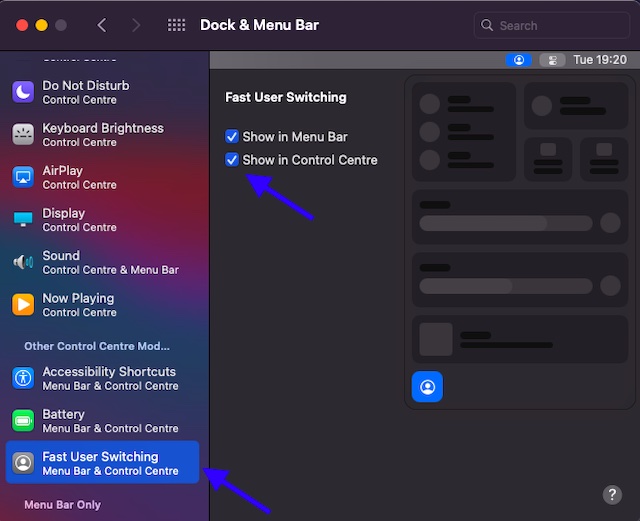Click the upper slider in Control Centre preview
The height and width of the screenshot is (521, 640).
(x=506, y=223)
